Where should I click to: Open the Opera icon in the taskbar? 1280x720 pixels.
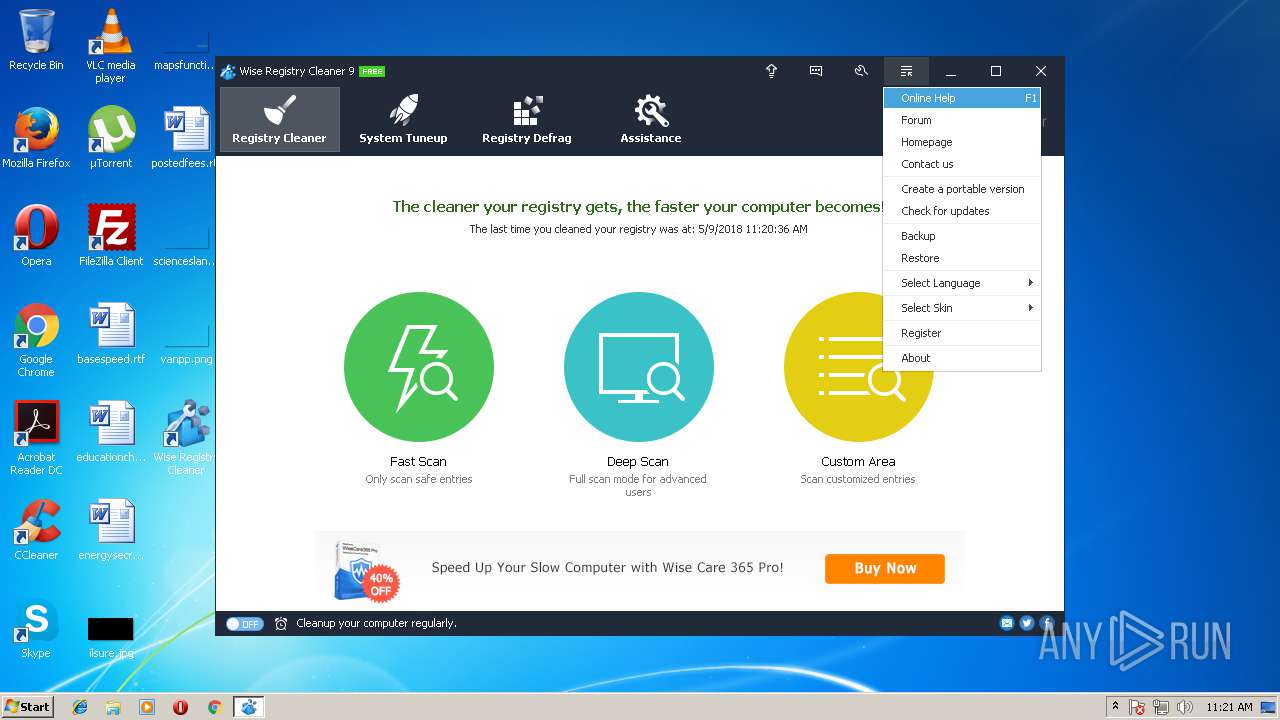181,707
